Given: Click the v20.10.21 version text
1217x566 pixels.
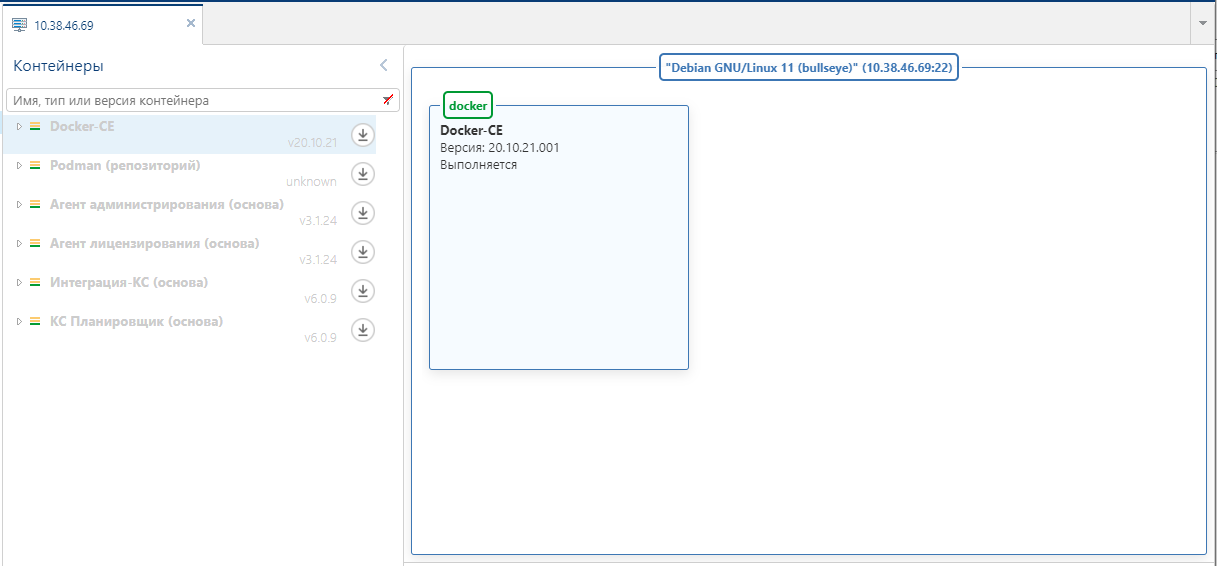Looking at the screenshot, I should pos(312,143).
